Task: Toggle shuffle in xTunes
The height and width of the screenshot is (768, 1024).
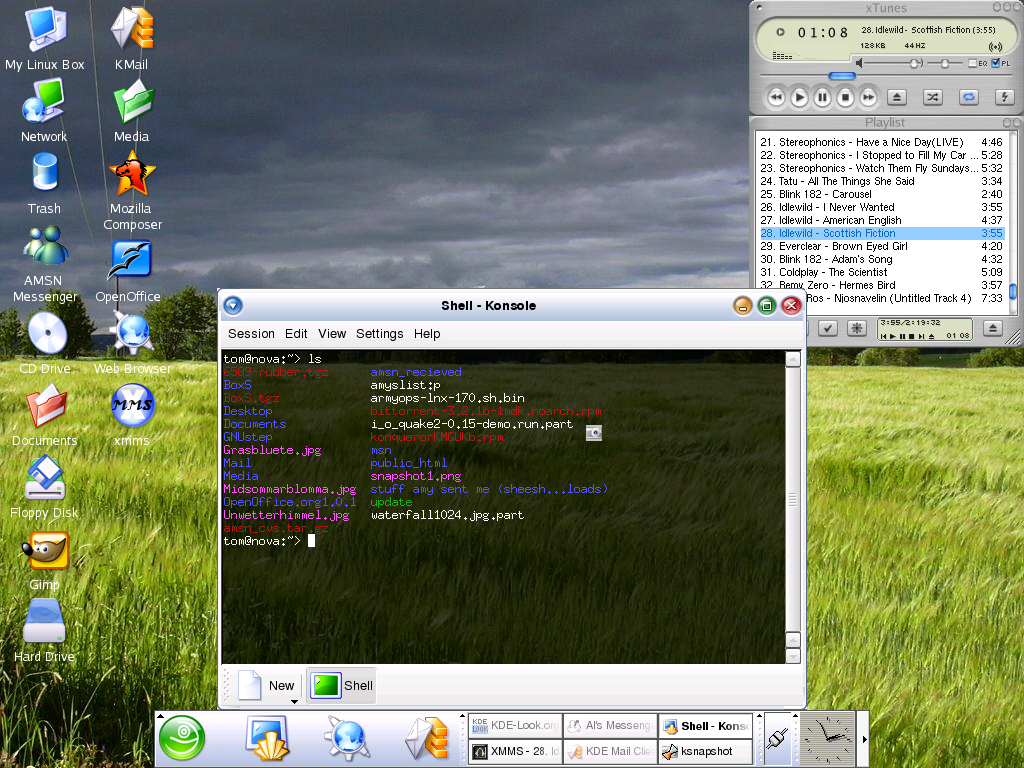Action: (933, 97)
